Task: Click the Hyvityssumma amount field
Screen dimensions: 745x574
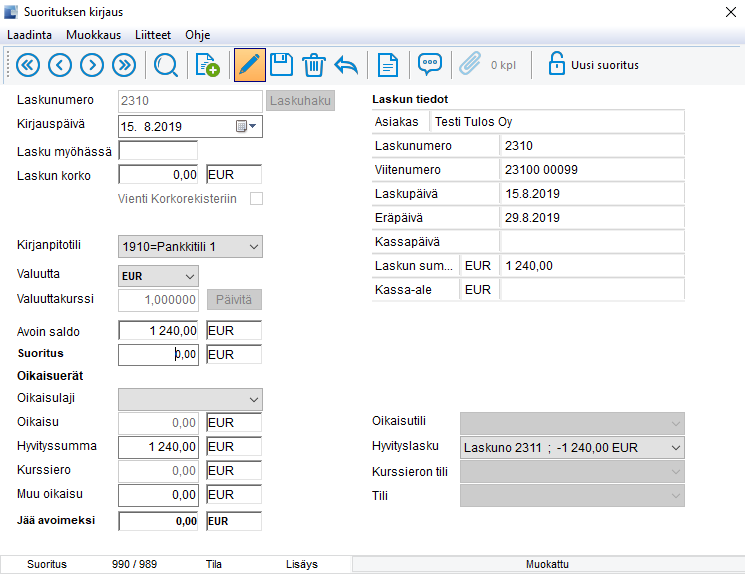Action: (x=158, y=447)
